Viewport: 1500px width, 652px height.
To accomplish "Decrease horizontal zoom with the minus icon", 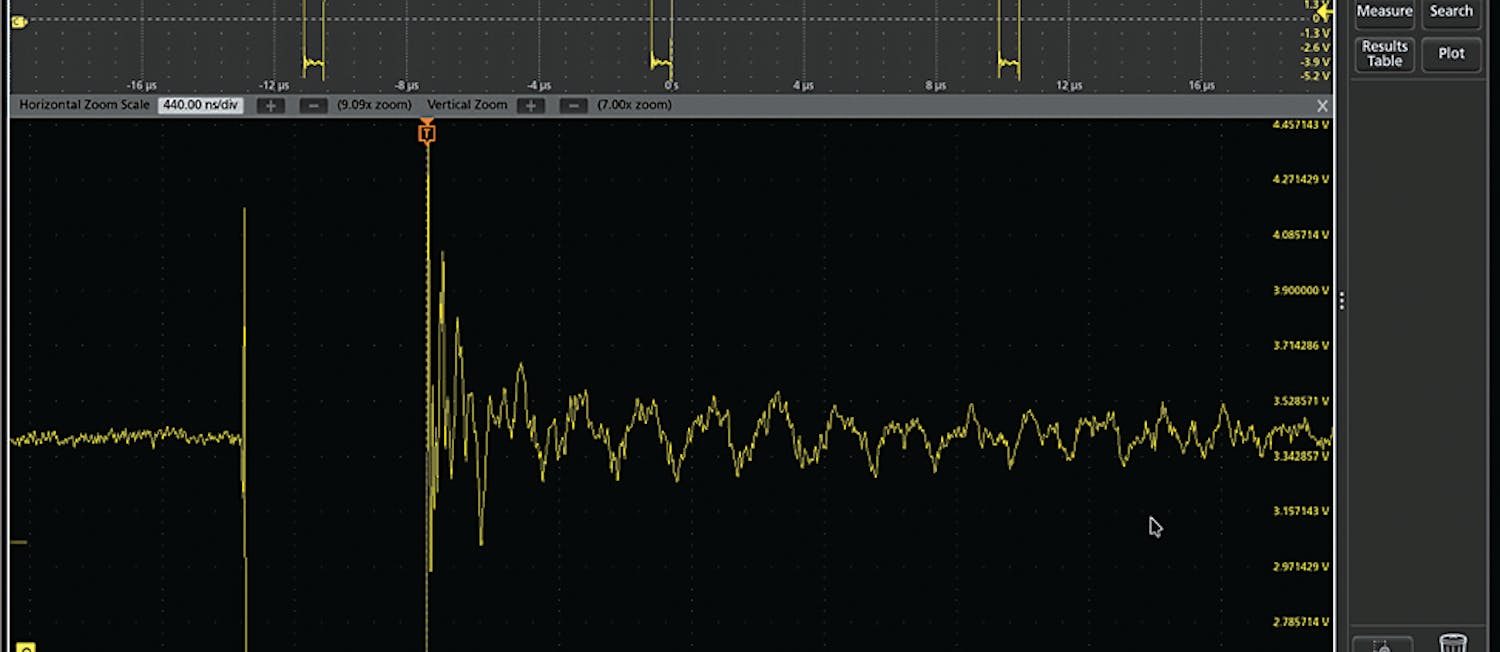I will [x=314, y=105].
